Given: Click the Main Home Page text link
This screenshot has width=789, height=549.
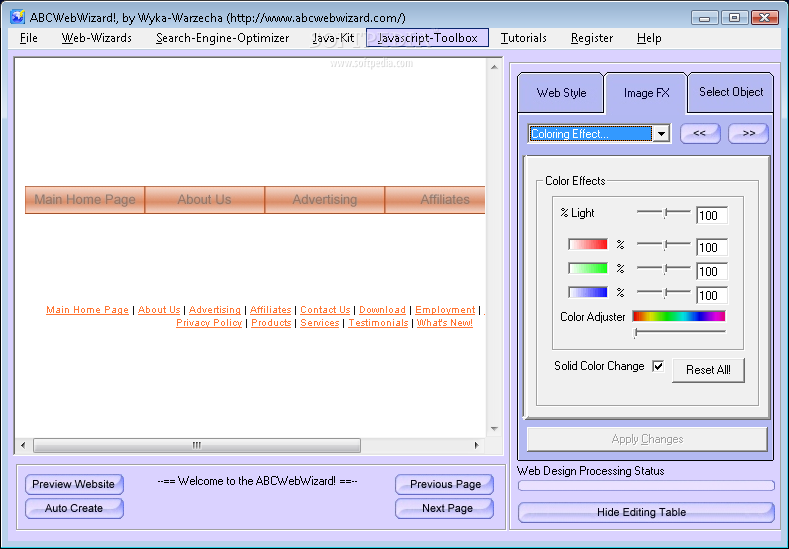Looking at the screenshot, I should tap(88, 309).
